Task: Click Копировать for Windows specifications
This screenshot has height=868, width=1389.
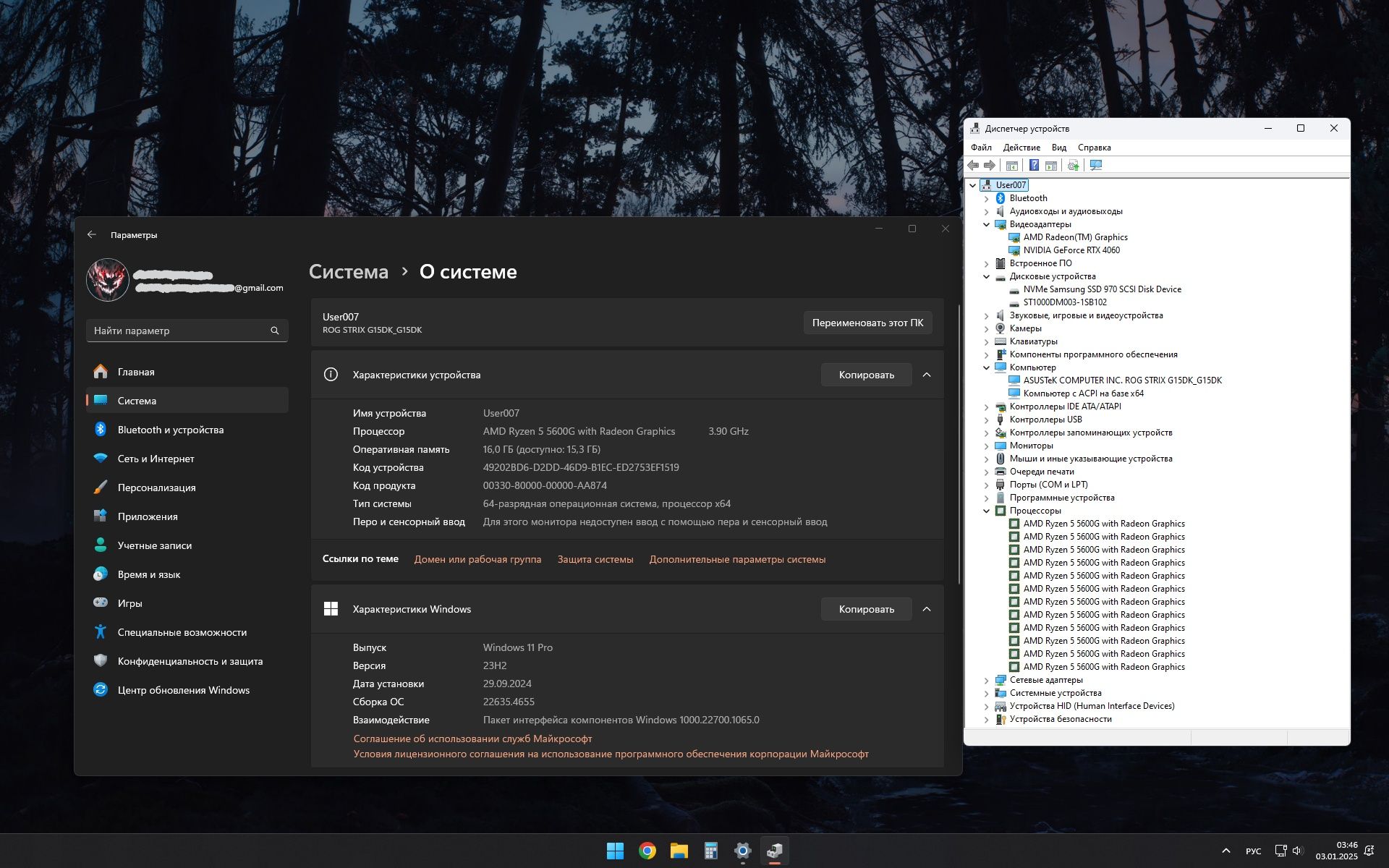Action: point(866,609)
